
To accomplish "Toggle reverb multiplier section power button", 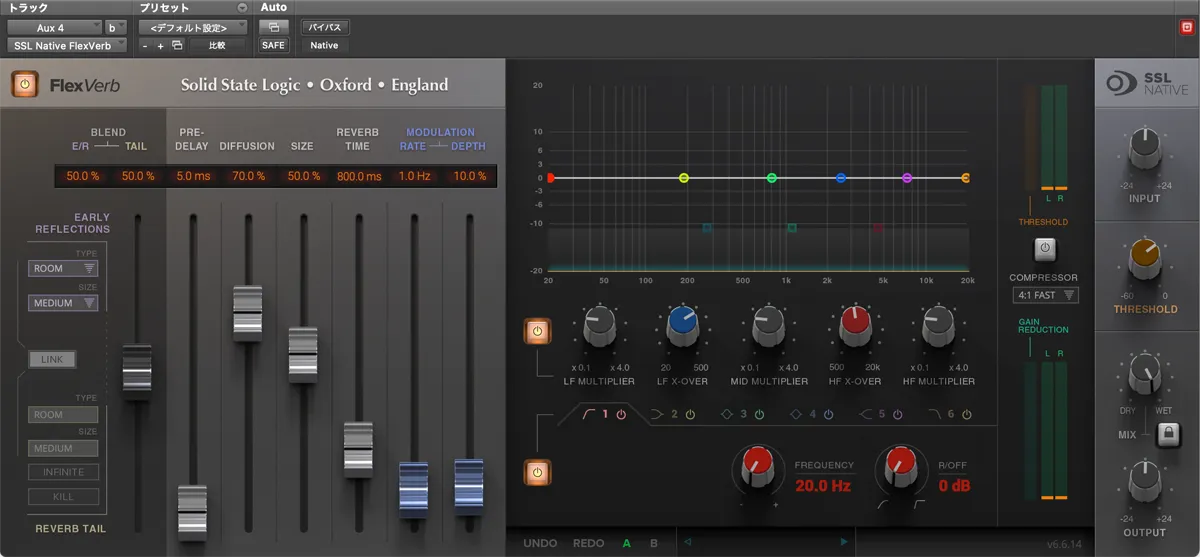I will (x=537, y=331).
